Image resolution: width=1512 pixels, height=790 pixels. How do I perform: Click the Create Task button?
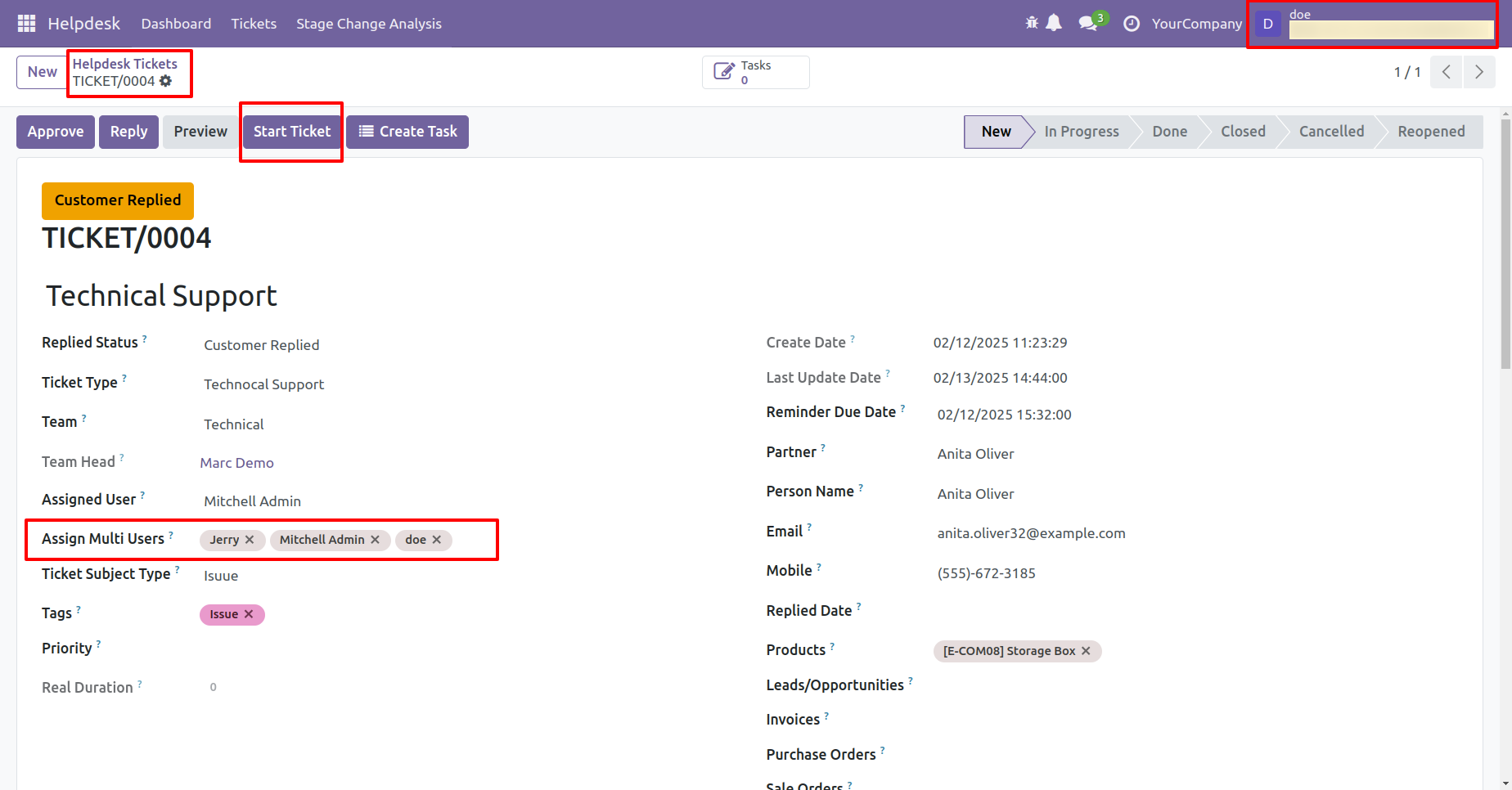tap(407, 132)
